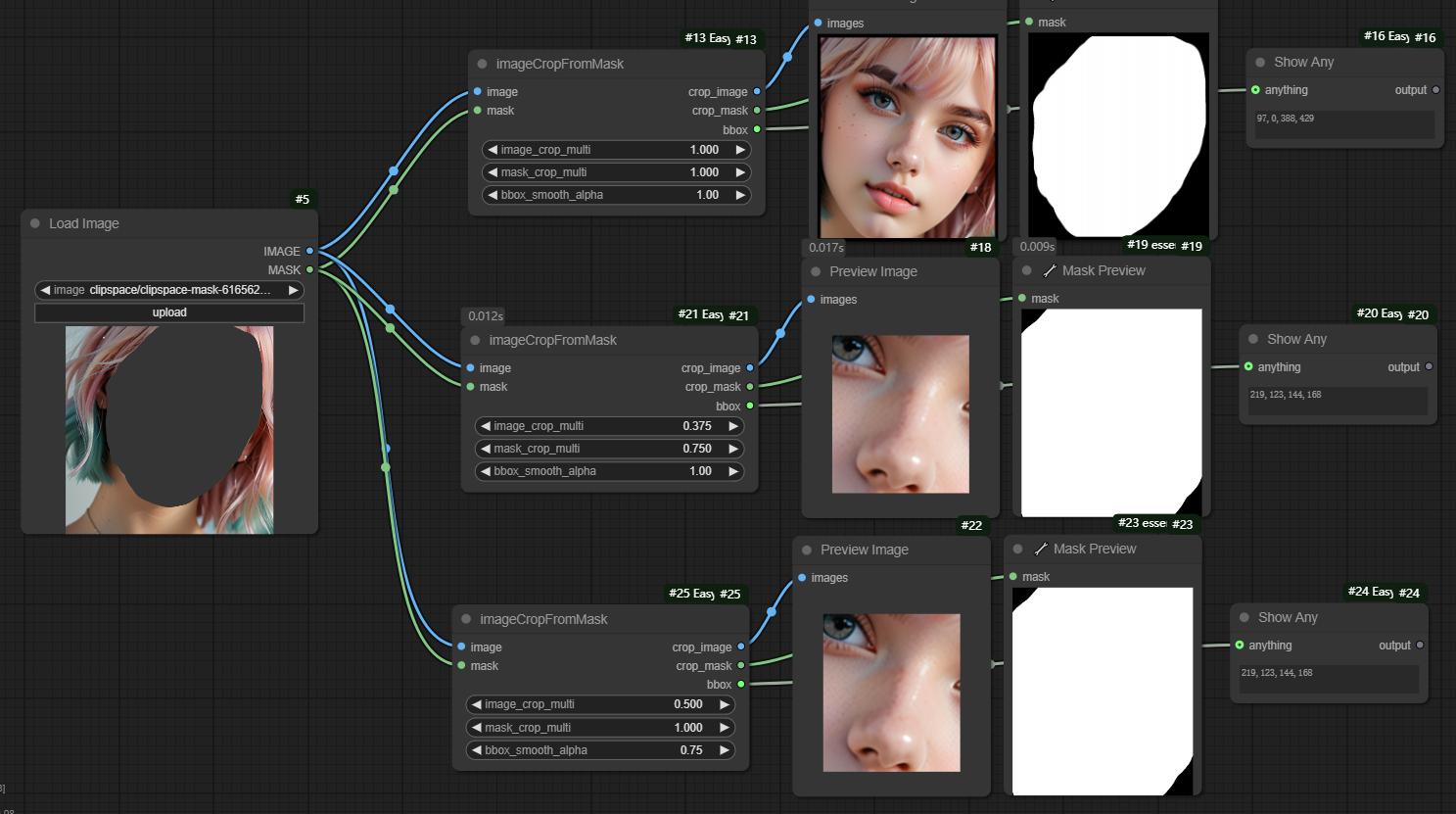Click the #5 badge above Load Image
Image resolution: width=1456 pixels, height=814 pixels.
303,199
